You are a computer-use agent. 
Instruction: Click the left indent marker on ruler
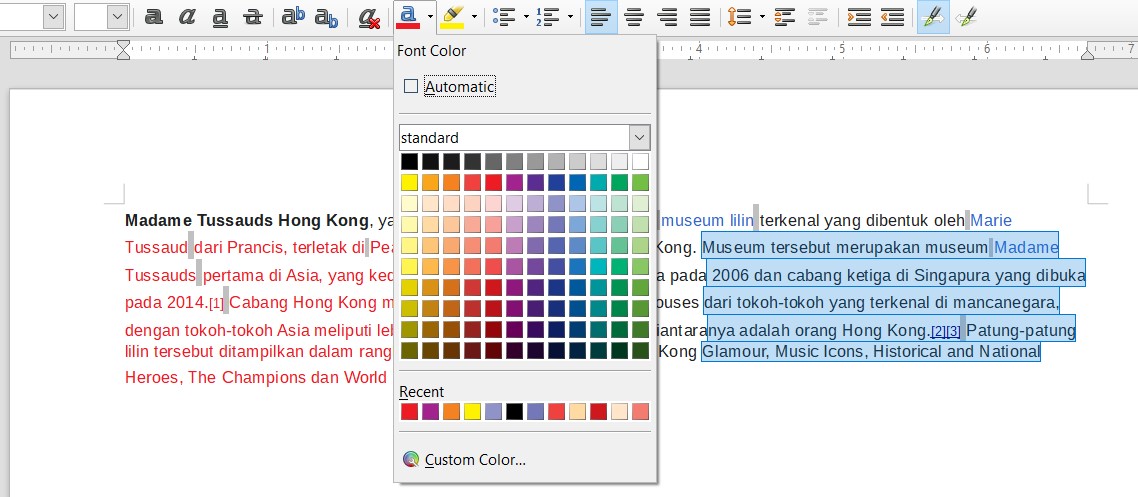tap(123, 50)
